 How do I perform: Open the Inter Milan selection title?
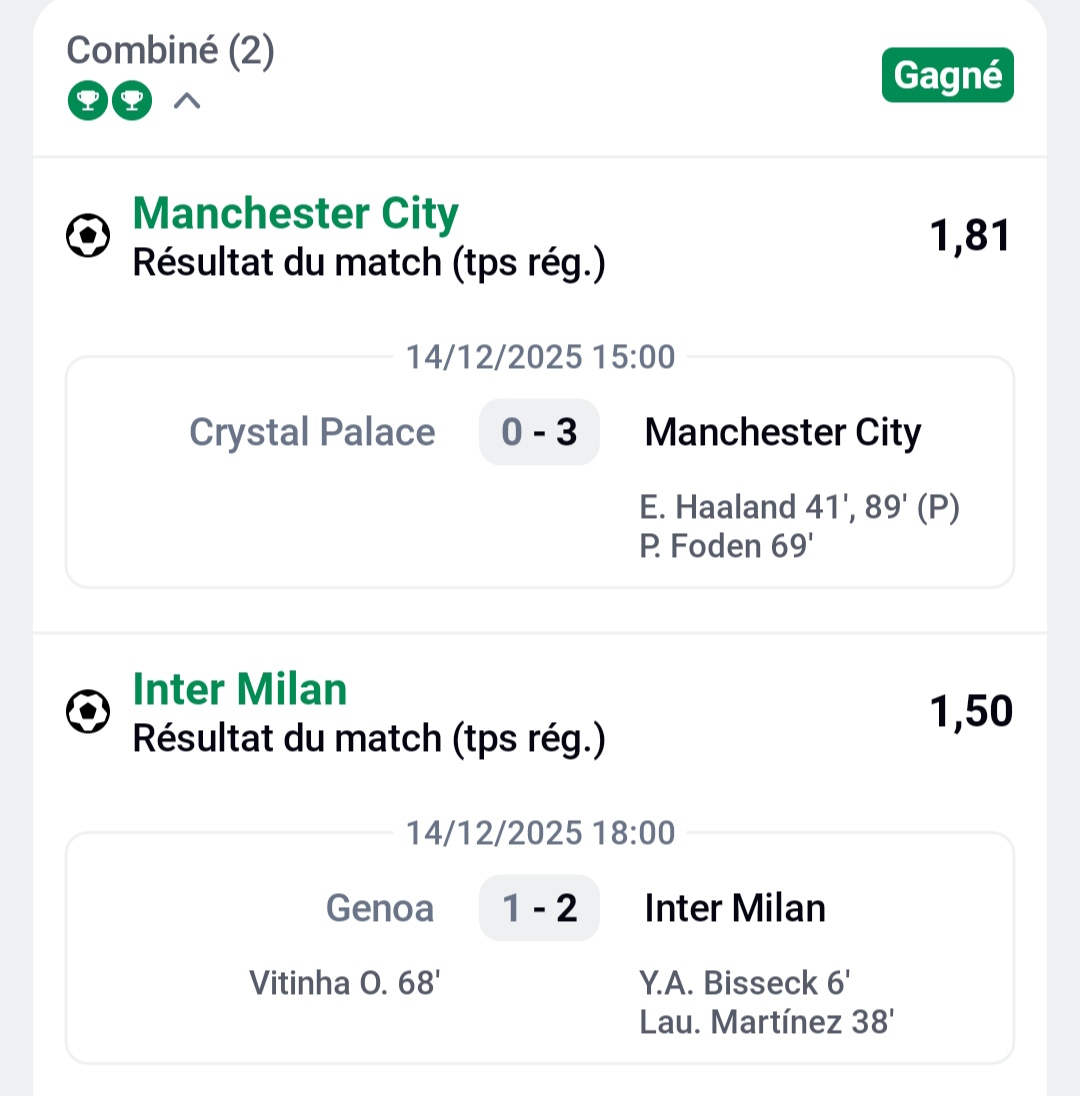click(x=240, y=690)
